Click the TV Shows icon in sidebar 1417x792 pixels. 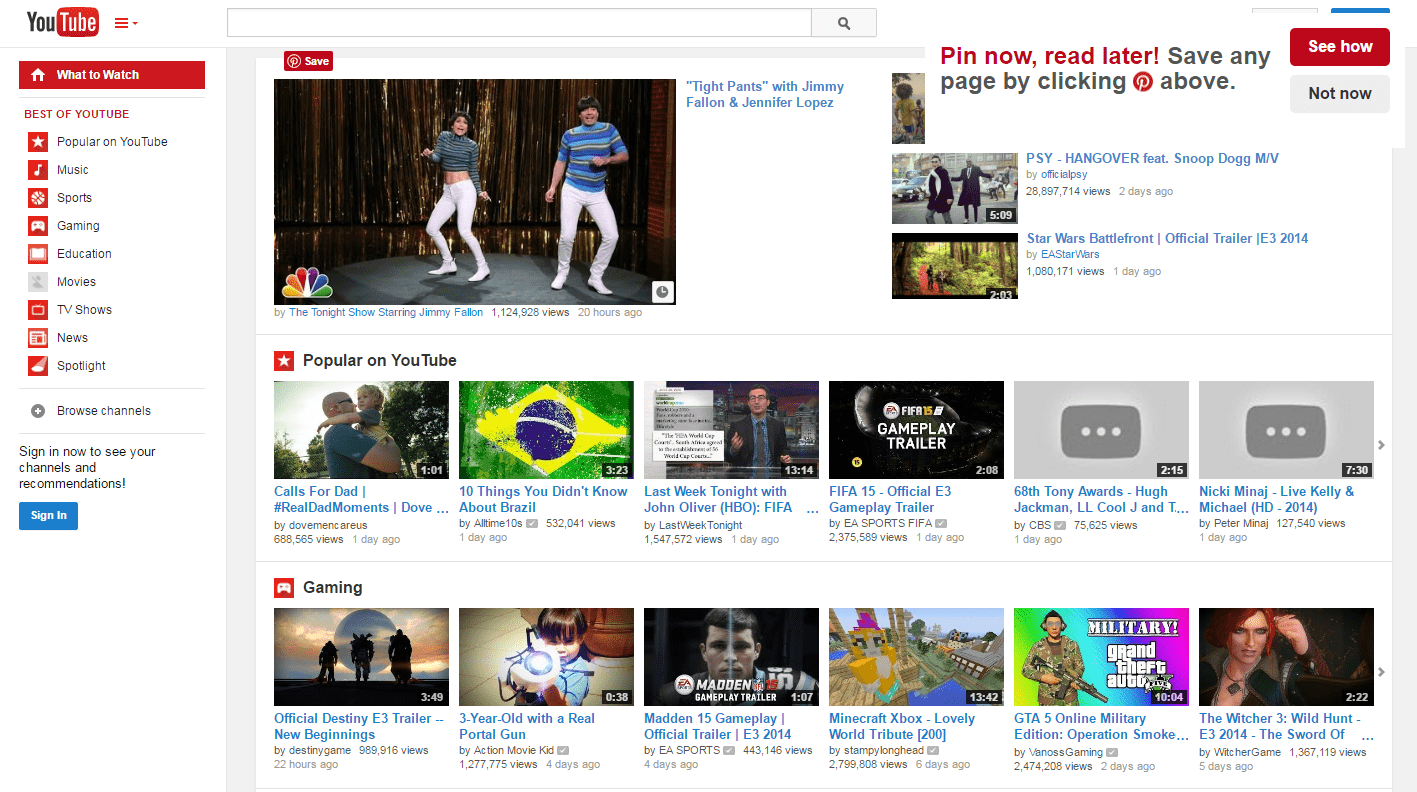coord(38,310)
